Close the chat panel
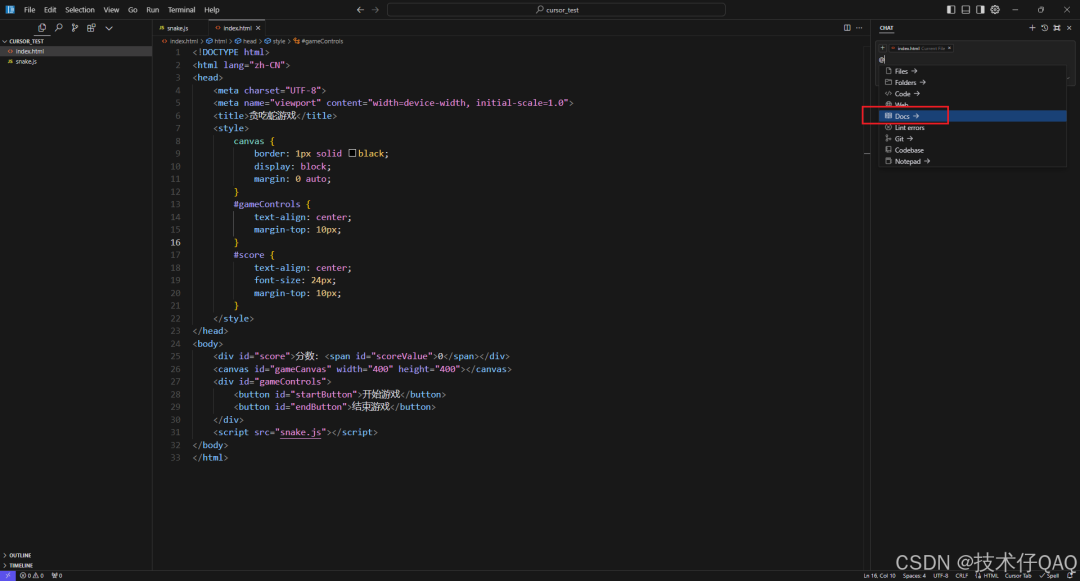Screen dimensions: 1080x581 click(x=1069, y=28)
